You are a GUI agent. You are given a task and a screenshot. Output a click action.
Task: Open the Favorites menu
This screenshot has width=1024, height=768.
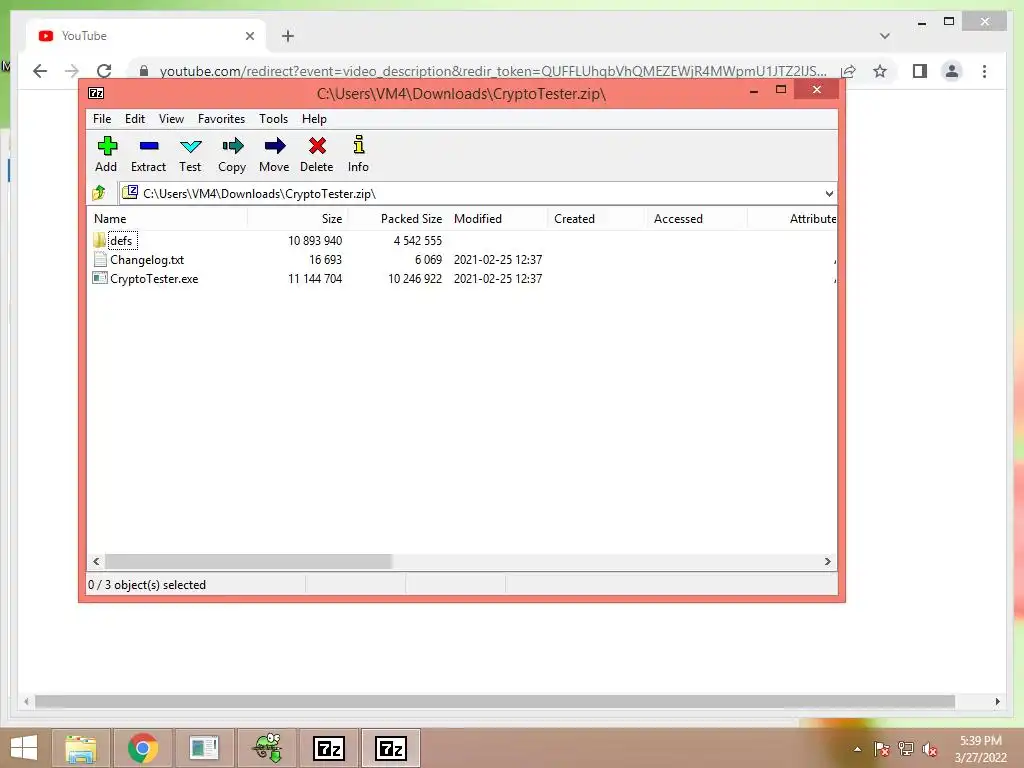(221, 119)
